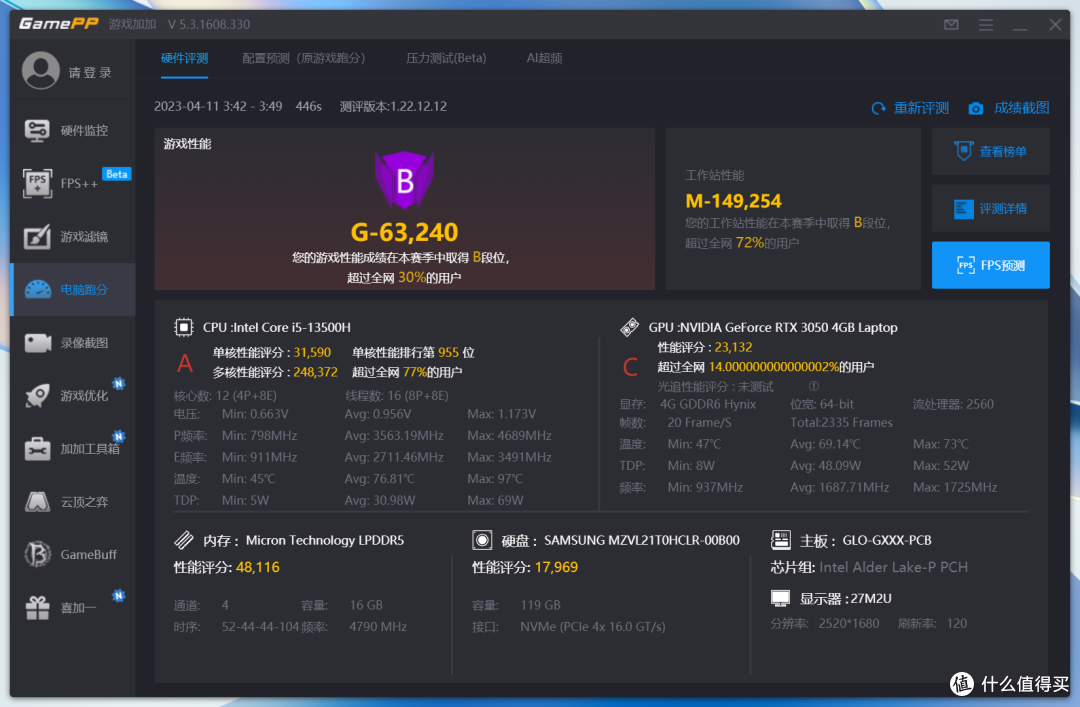Click the 请登录 login text
Screen dimensions: 1080x707
coord(90,72)
